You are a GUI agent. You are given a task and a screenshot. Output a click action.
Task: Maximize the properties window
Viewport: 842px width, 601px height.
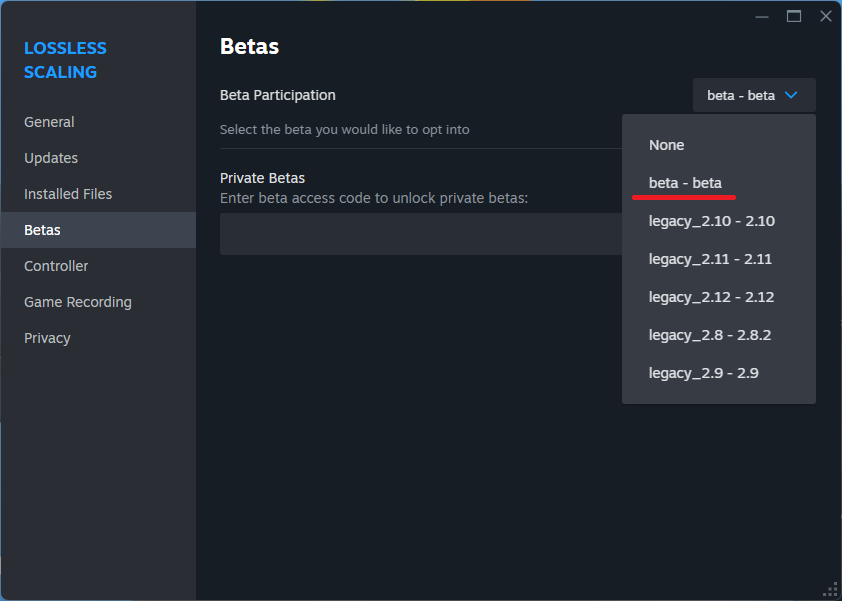pos(794,16)
